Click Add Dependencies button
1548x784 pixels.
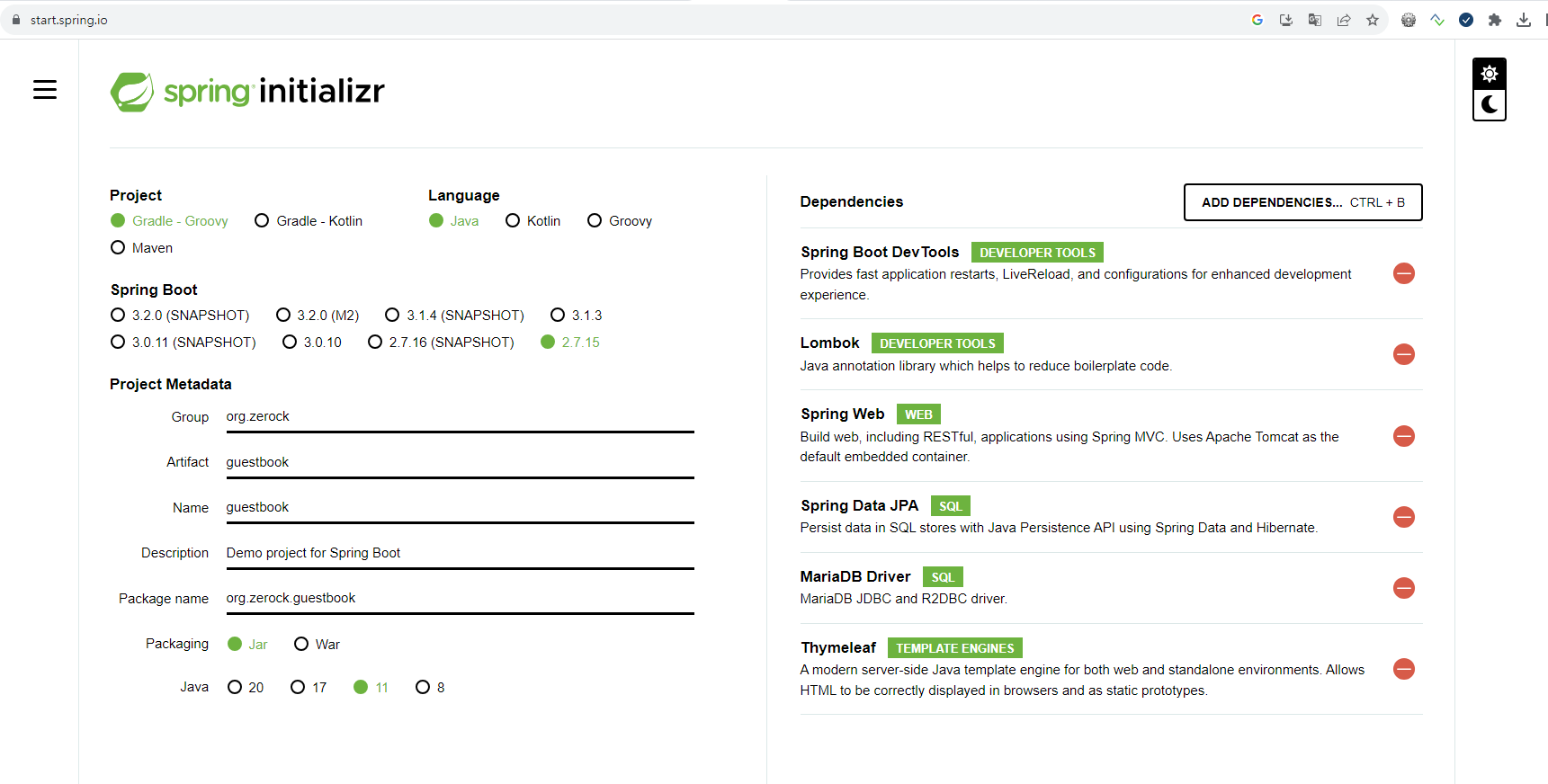click(1302, 202)
